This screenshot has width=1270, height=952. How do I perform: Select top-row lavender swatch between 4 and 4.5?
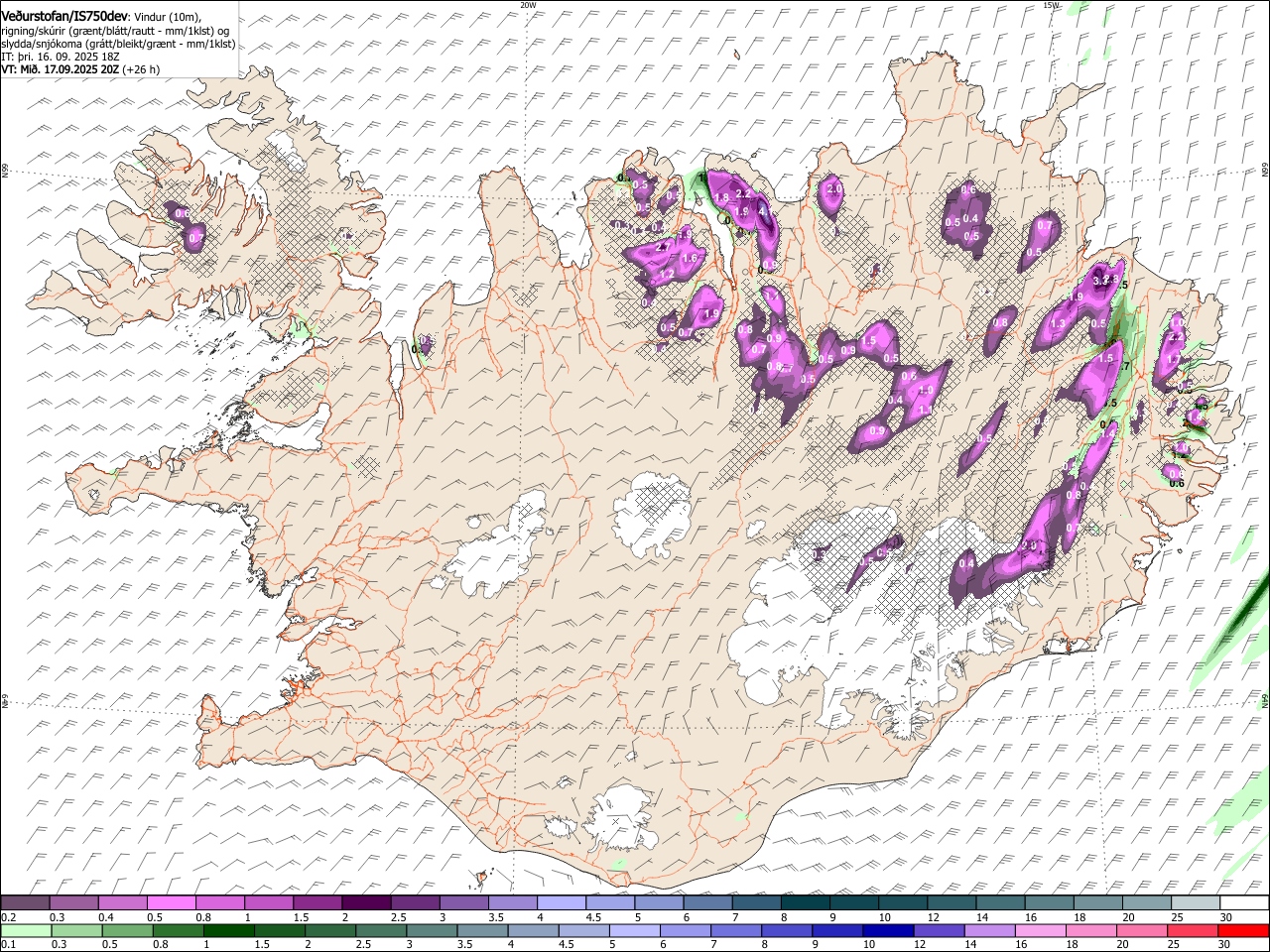pyautogui.click(x=562, y=903)
